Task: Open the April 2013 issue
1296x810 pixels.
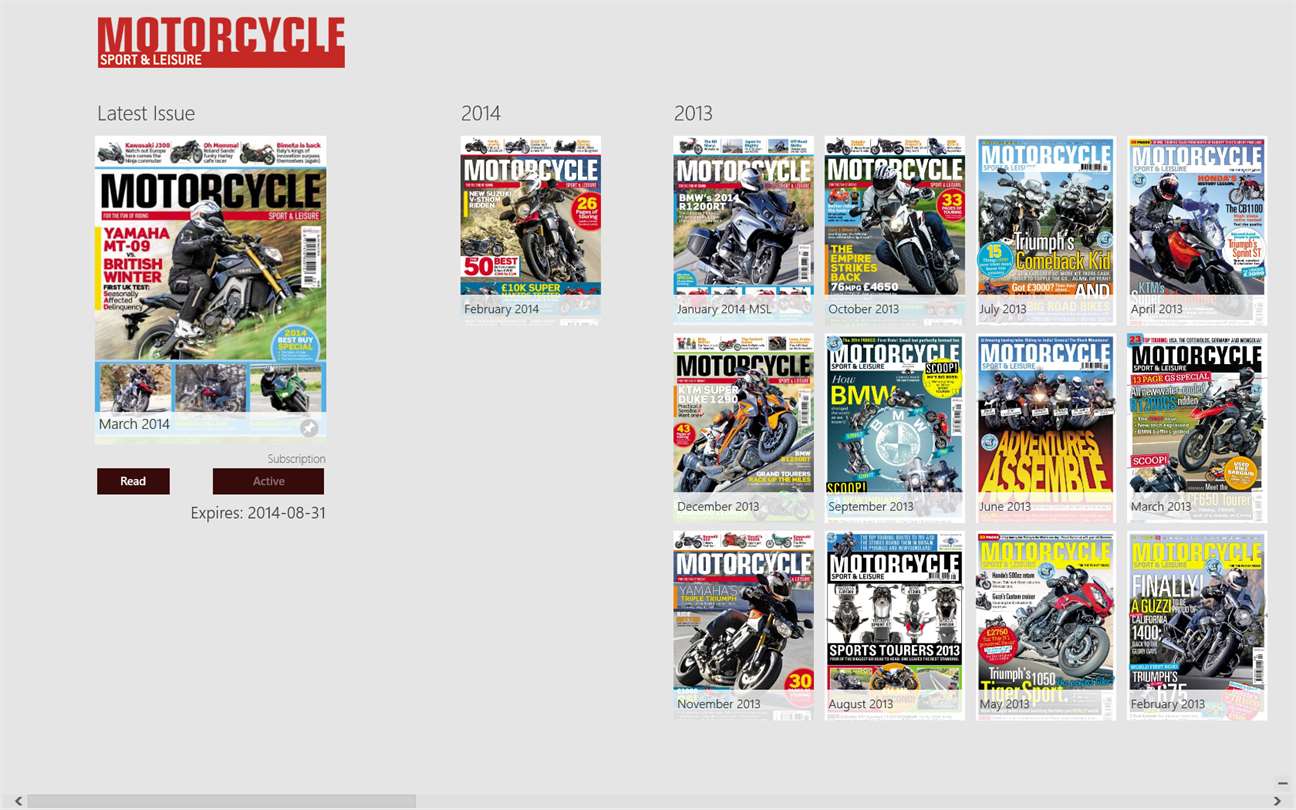Action: tap(1197, 230)
